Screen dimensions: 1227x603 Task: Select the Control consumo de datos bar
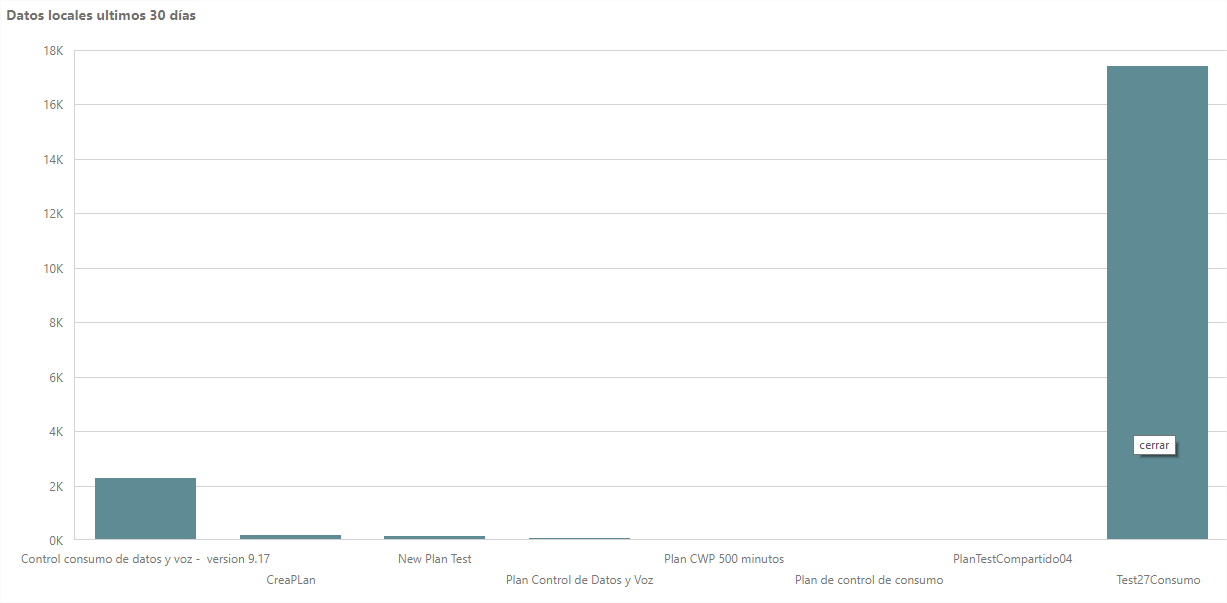click(x=145, y=509)
